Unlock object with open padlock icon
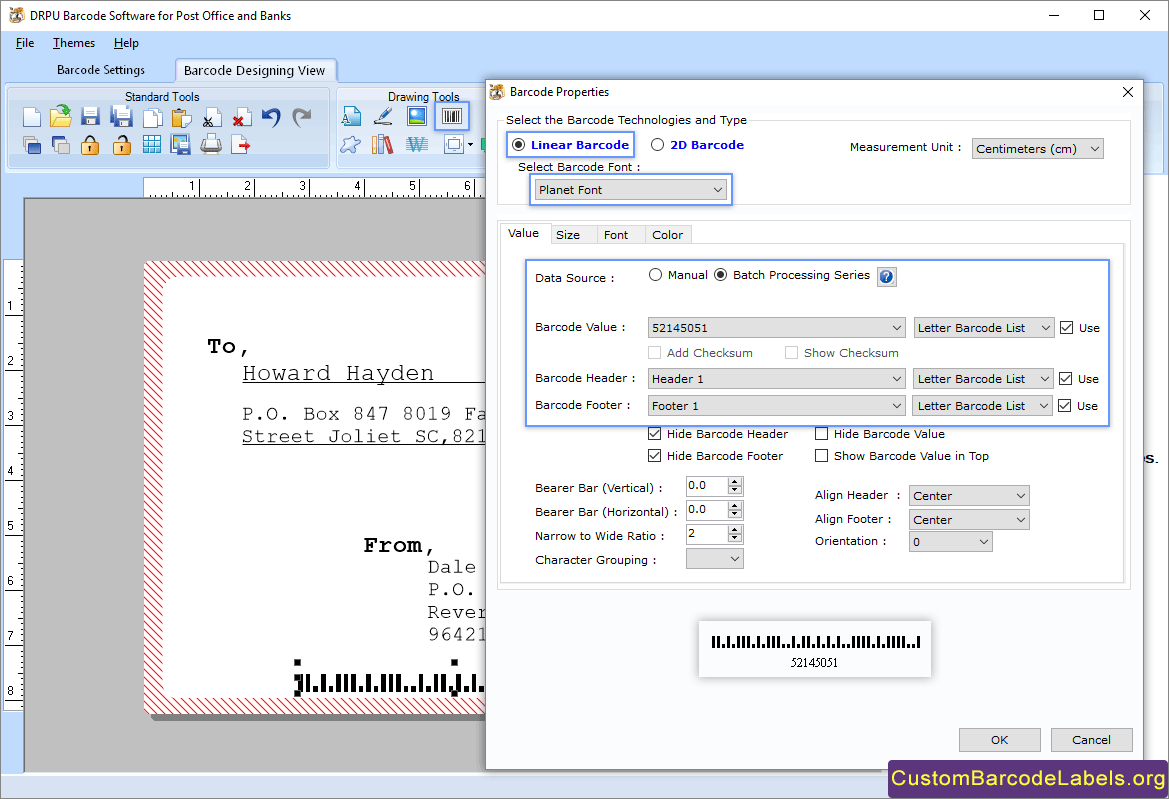The height and width of the screenshot is (799, 1169). pyautogui.click(x=121, y=145)
